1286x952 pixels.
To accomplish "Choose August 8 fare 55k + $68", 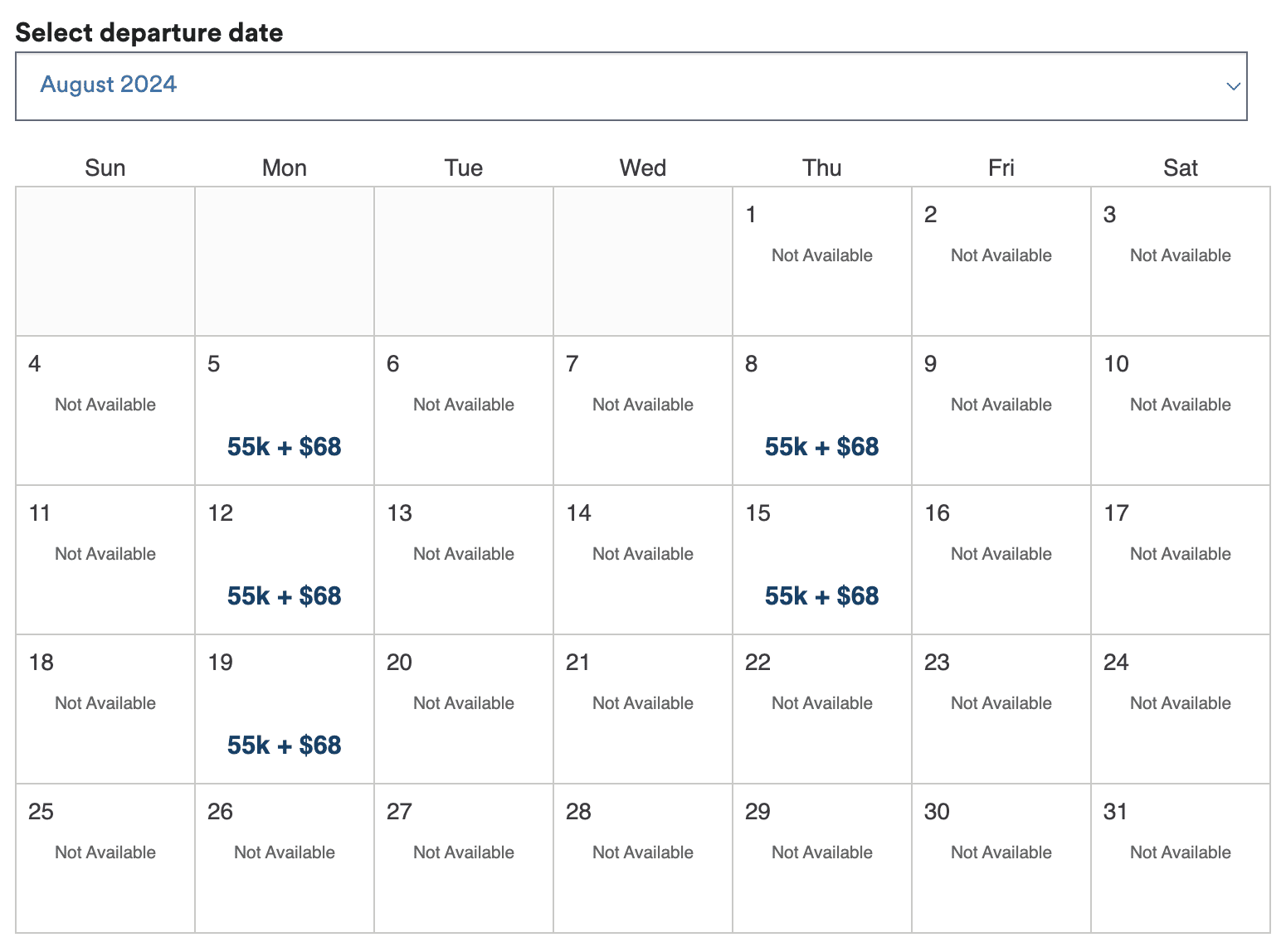I will pyautogui.click(x=821, y=447).
